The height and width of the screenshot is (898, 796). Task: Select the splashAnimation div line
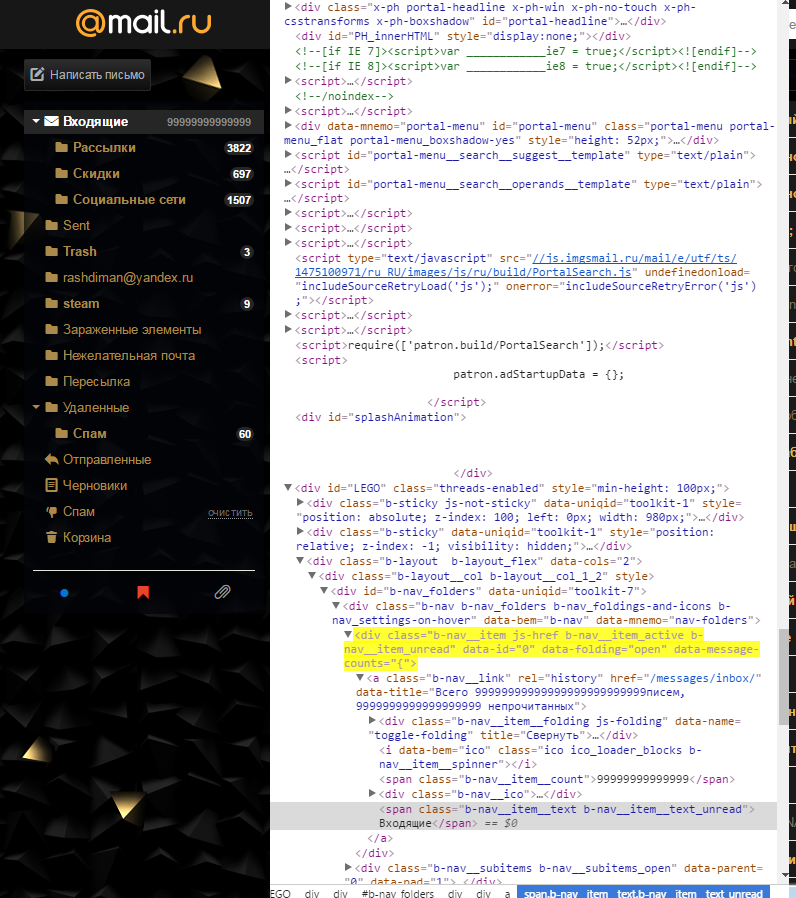pos(380,418)
